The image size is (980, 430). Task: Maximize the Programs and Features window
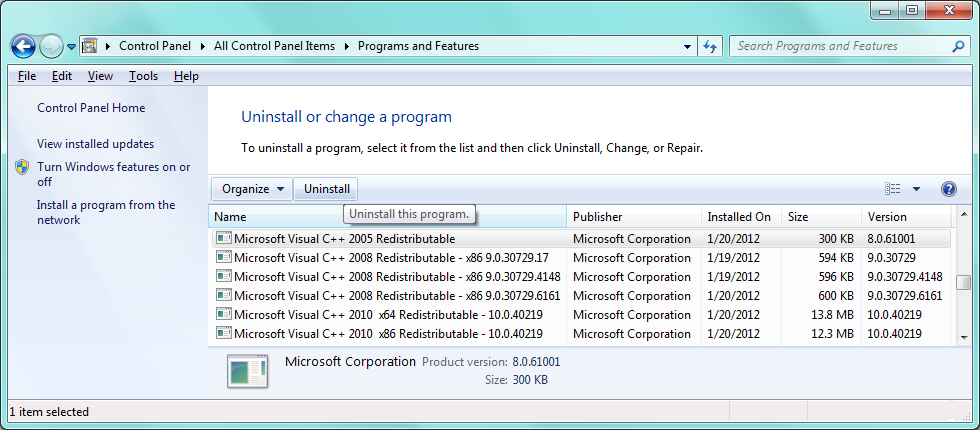tap(912, 9)
